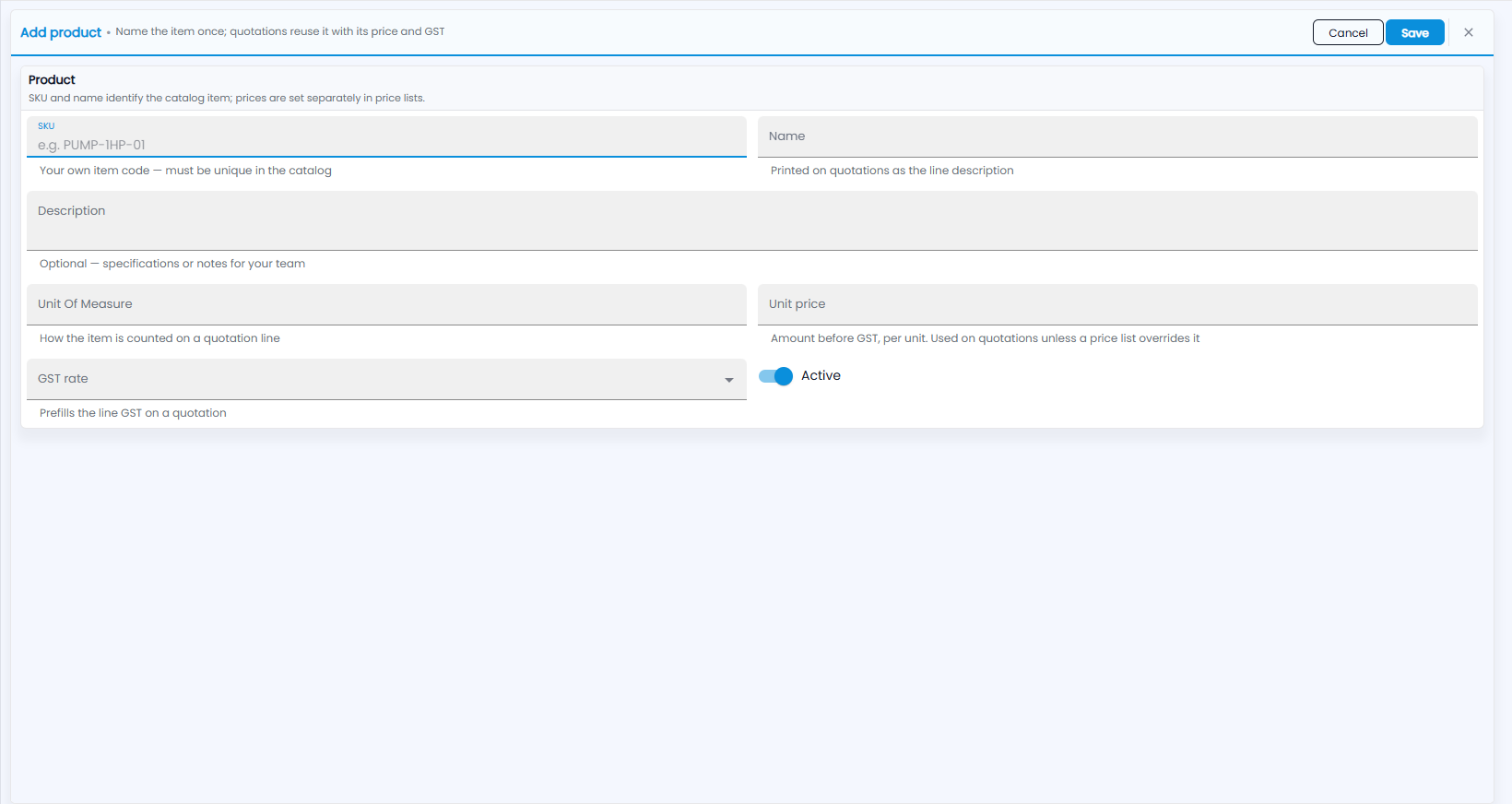Click text 'SKU and name identify the catalog item'
1512x804 pixels.
click(x=227, y=98)
